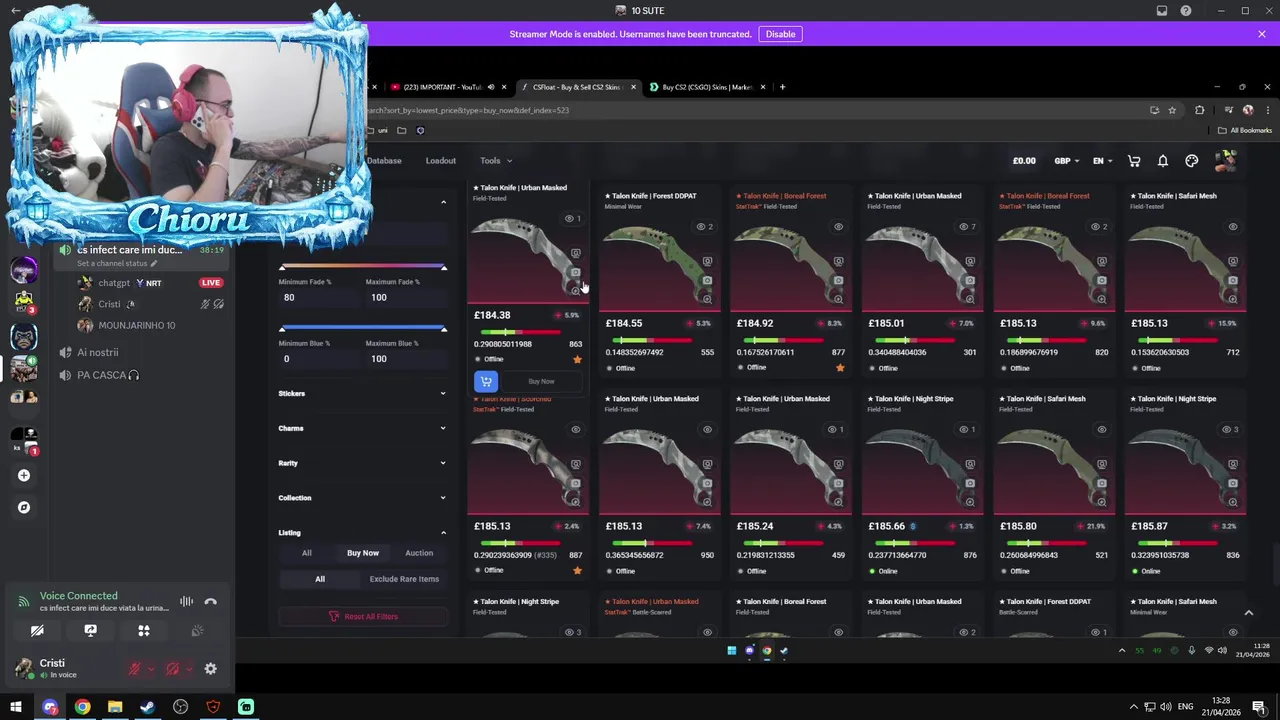The height and width of the screenshot is (720, 1280).
Task: Toggle Discord microphone mute
Action: click(x=134, y=669)
